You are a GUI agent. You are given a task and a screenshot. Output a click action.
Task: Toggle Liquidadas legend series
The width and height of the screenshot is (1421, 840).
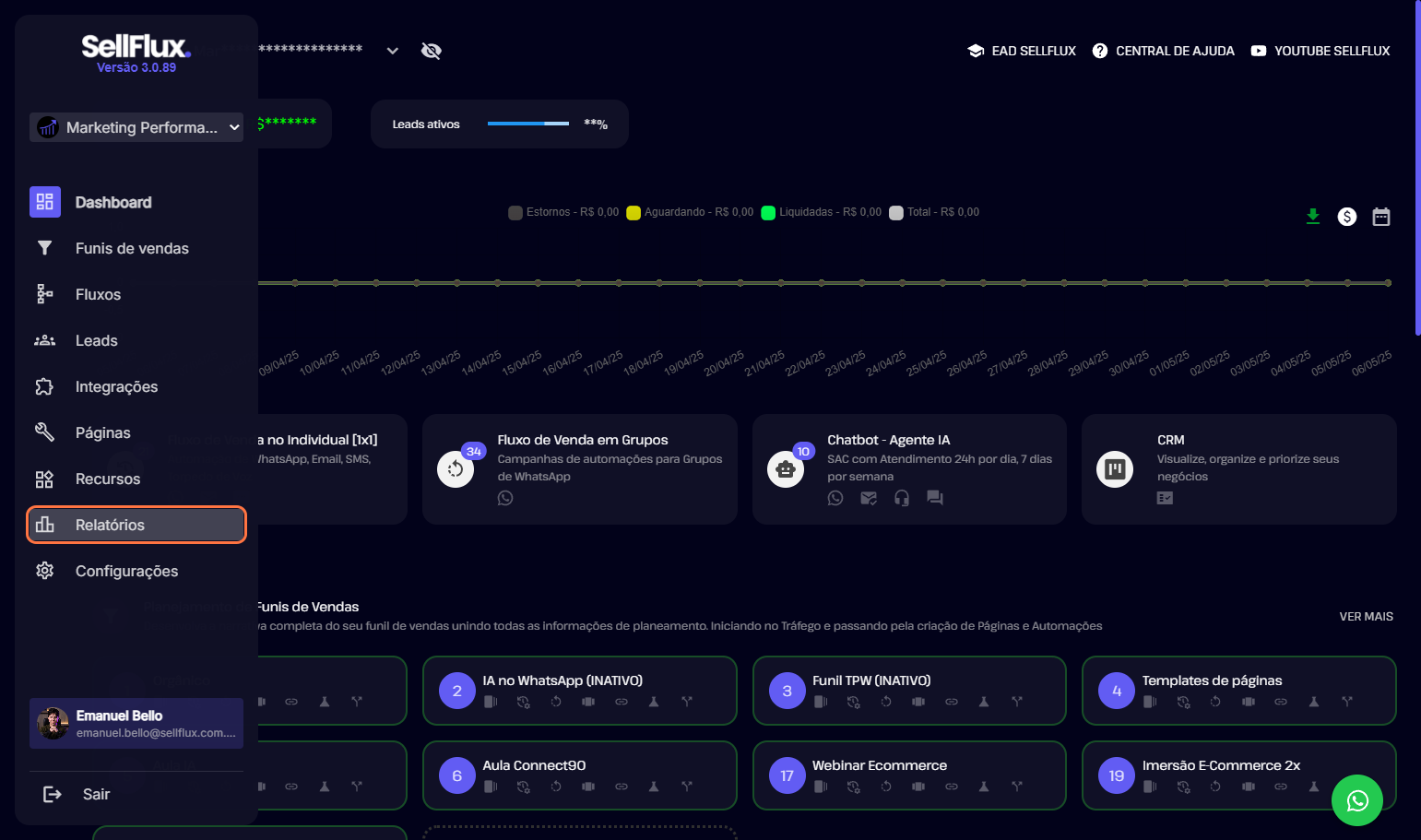[821, 212]
